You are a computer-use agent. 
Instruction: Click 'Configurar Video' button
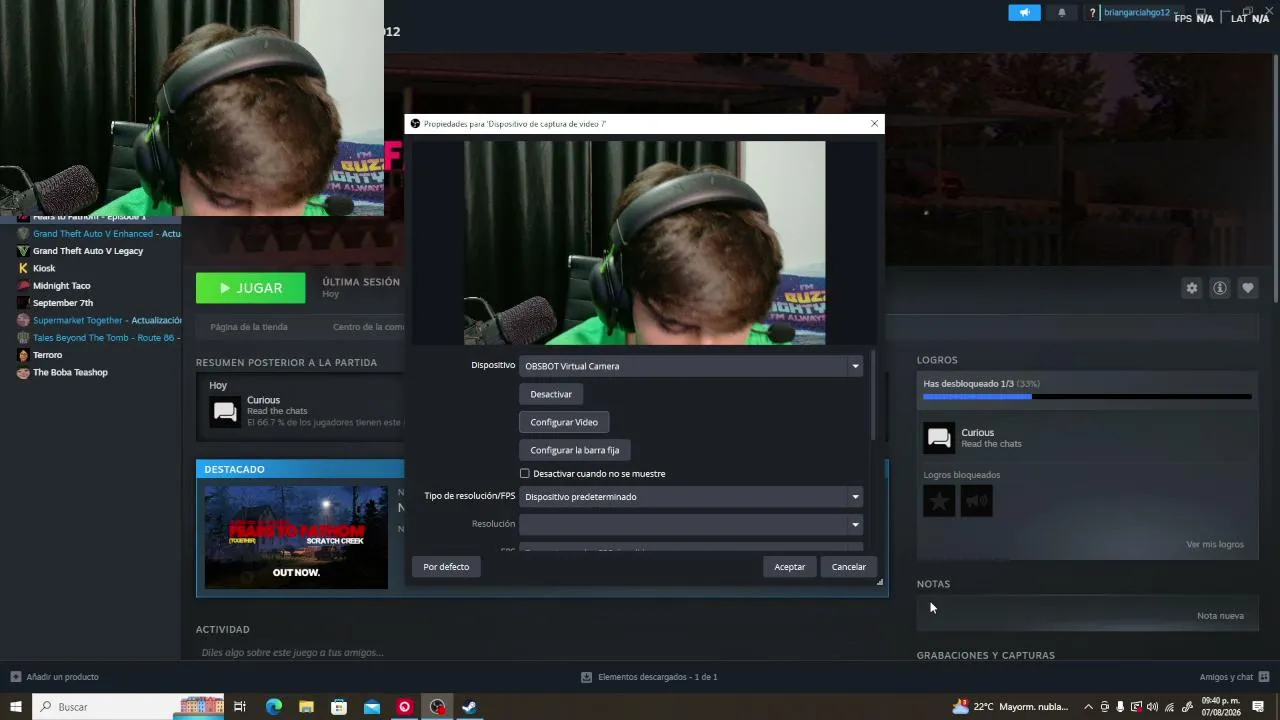(x=564, y=422)
